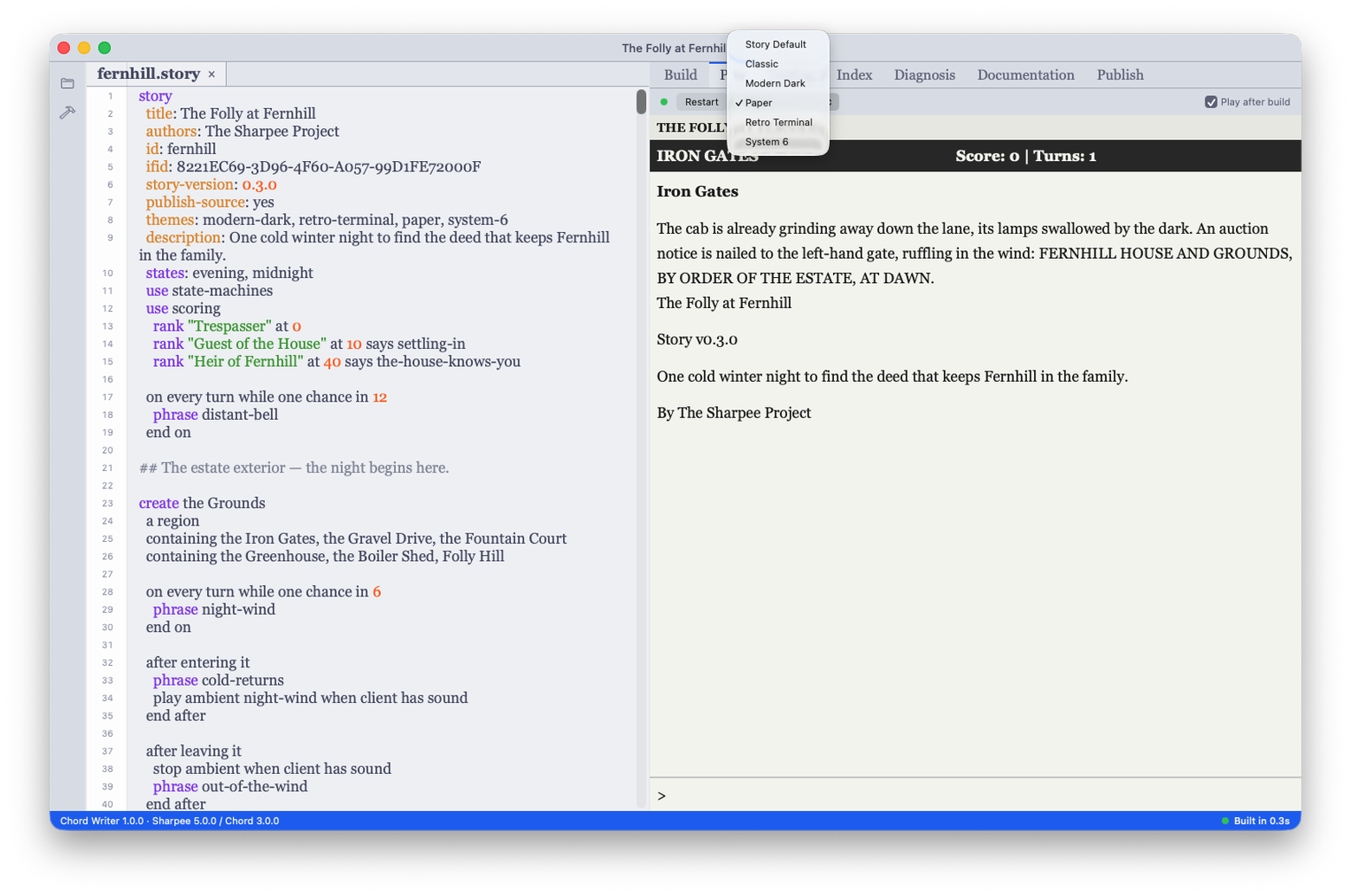This screenshot has height=896, width=1351.
Task: Click the story-version: 0.3.0 line
Action: pos(211,184)
